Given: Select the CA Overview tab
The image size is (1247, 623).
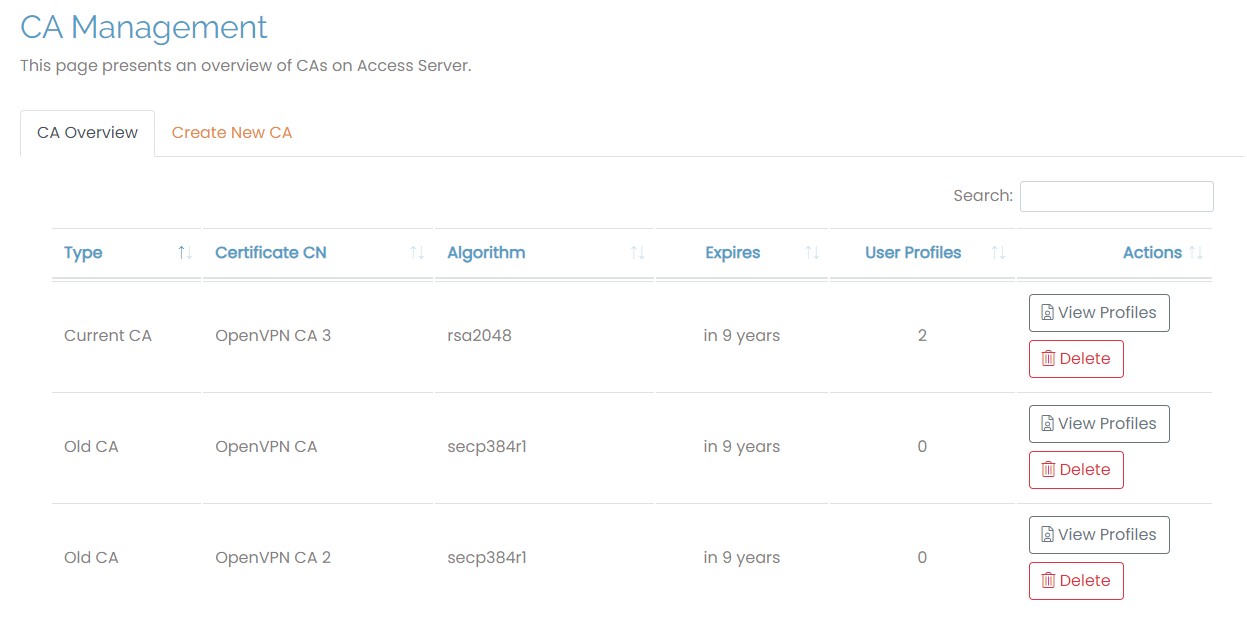Looking at the screenshot, I should (x=87, y=133).
